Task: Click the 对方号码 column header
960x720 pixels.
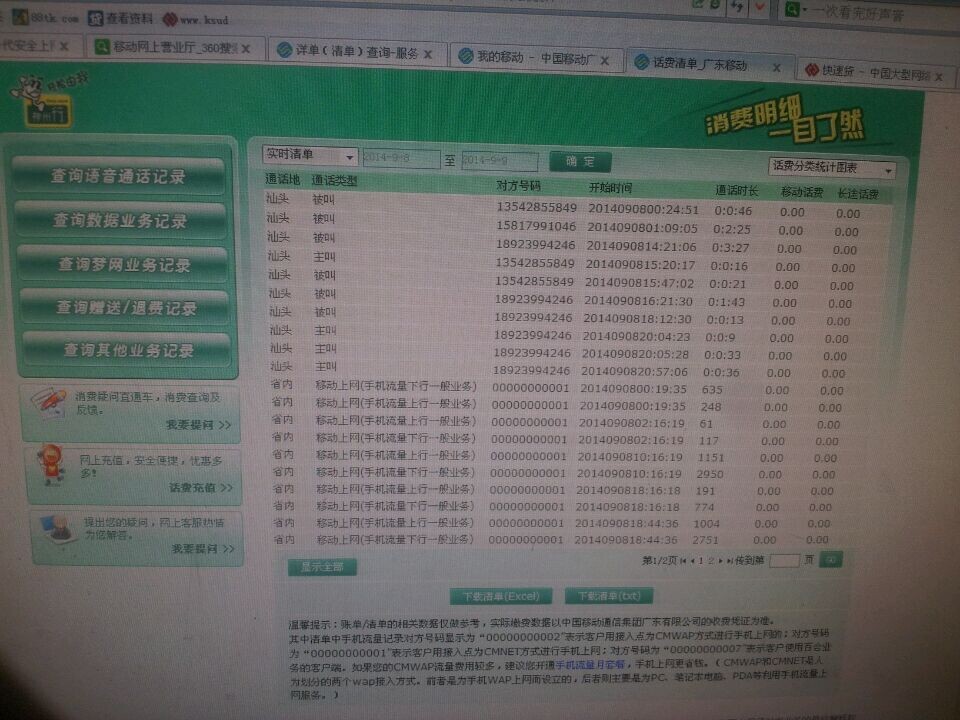Action: [x=519, y=186]
